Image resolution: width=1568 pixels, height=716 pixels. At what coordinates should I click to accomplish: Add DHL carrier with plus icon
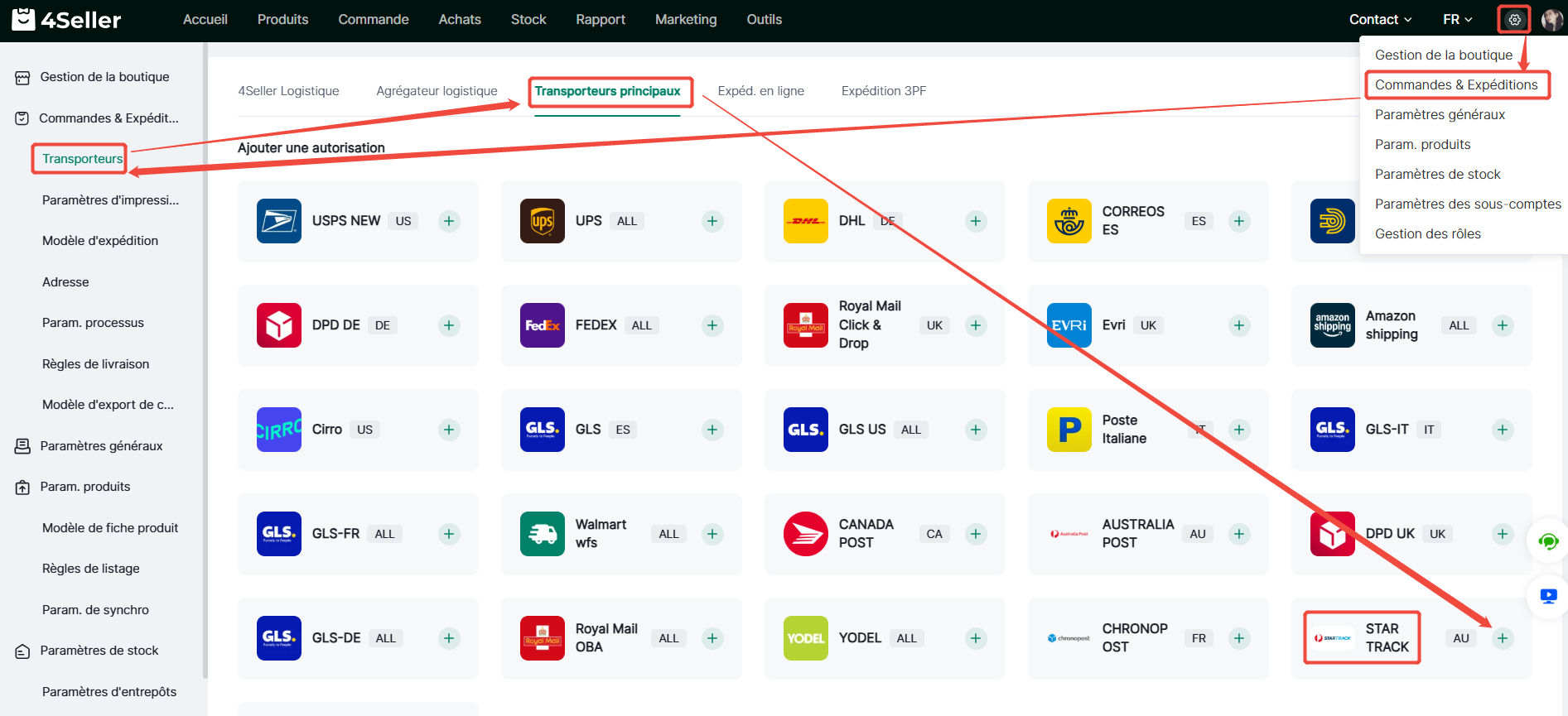976,221
